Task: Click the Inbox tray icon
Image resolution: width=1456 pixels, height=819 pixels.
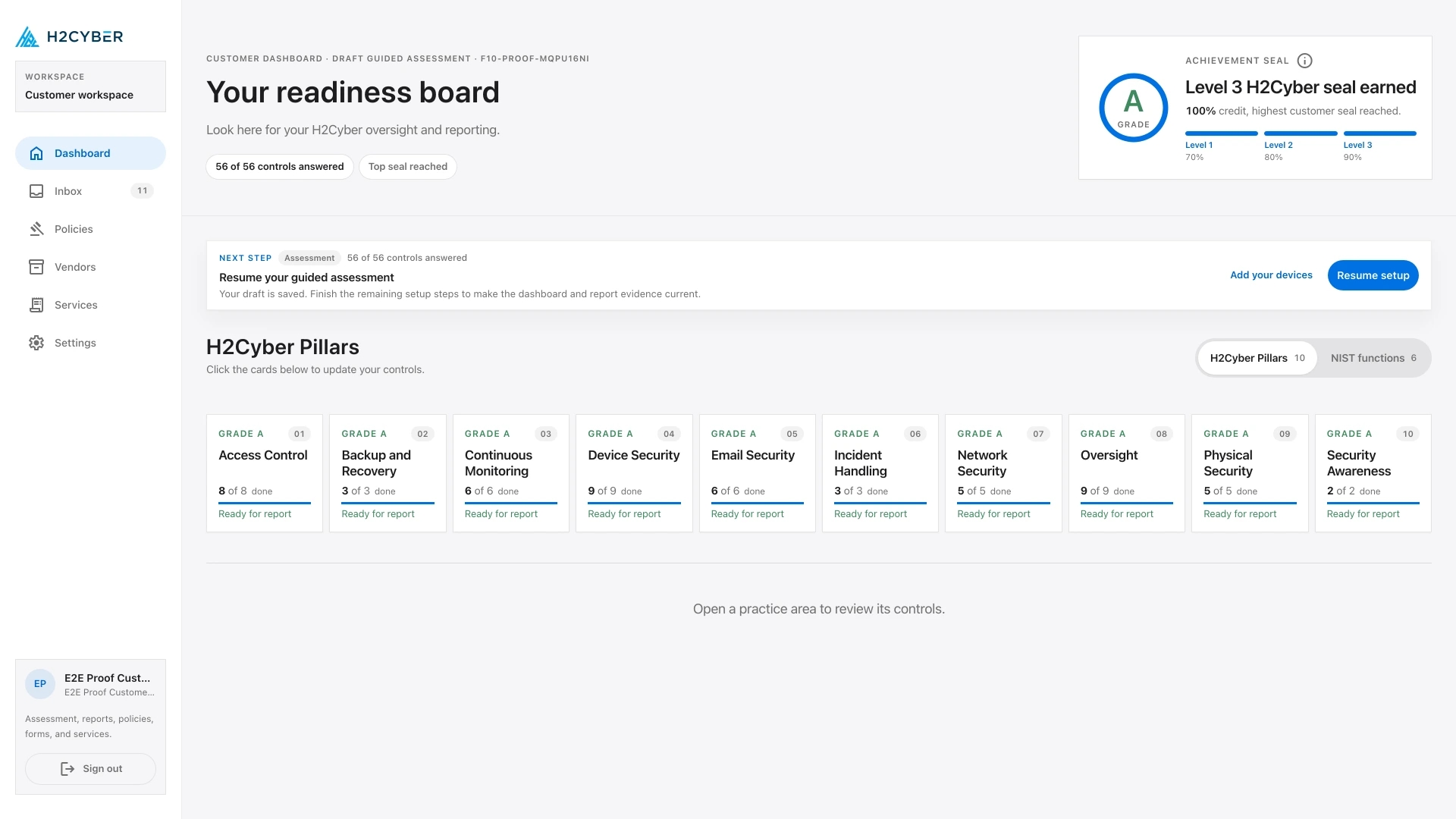Action: coord(36,191)
